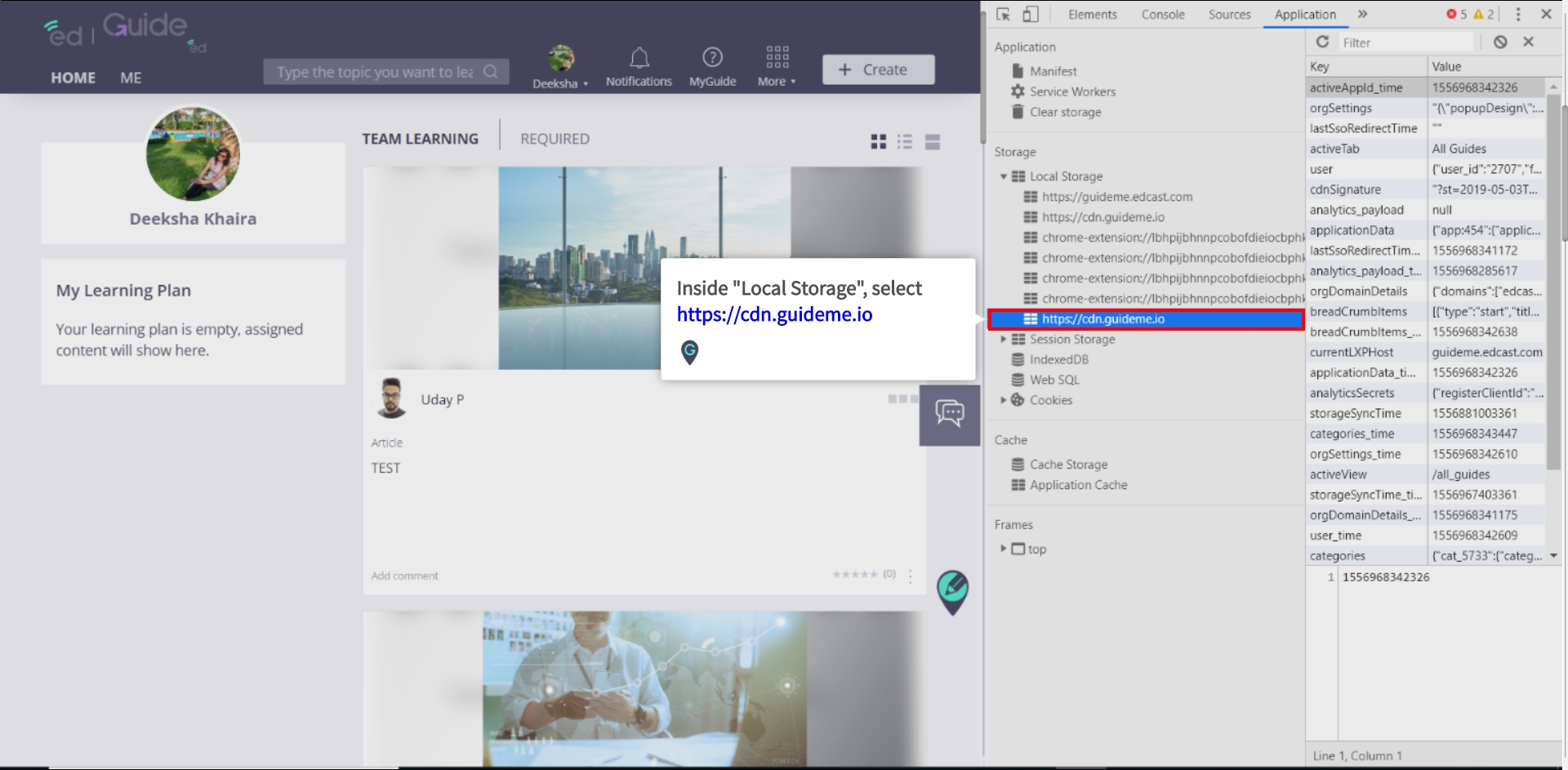This screenshot has width=1568, height=770.
Task: Go to the ME tab
Action: [131, 78]
